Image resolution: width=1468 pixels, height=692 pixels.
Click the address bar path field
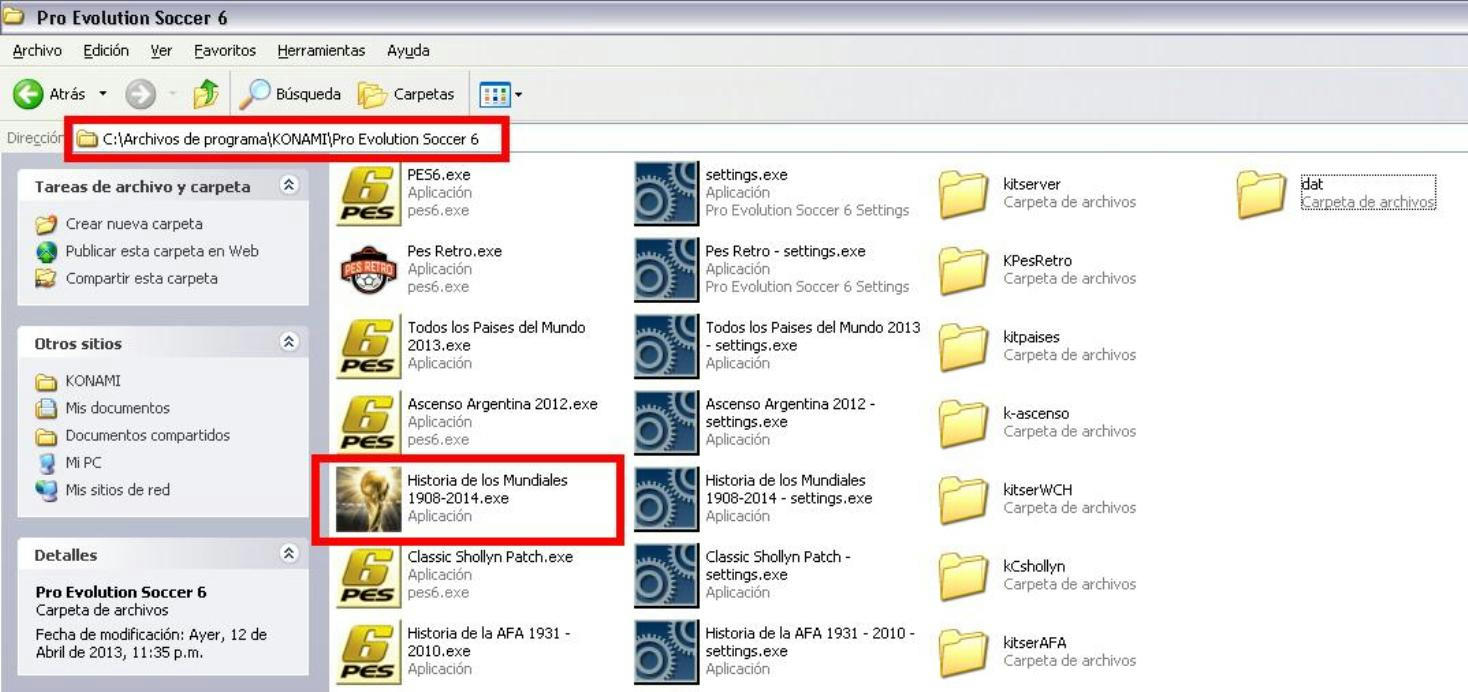point(290,139)
